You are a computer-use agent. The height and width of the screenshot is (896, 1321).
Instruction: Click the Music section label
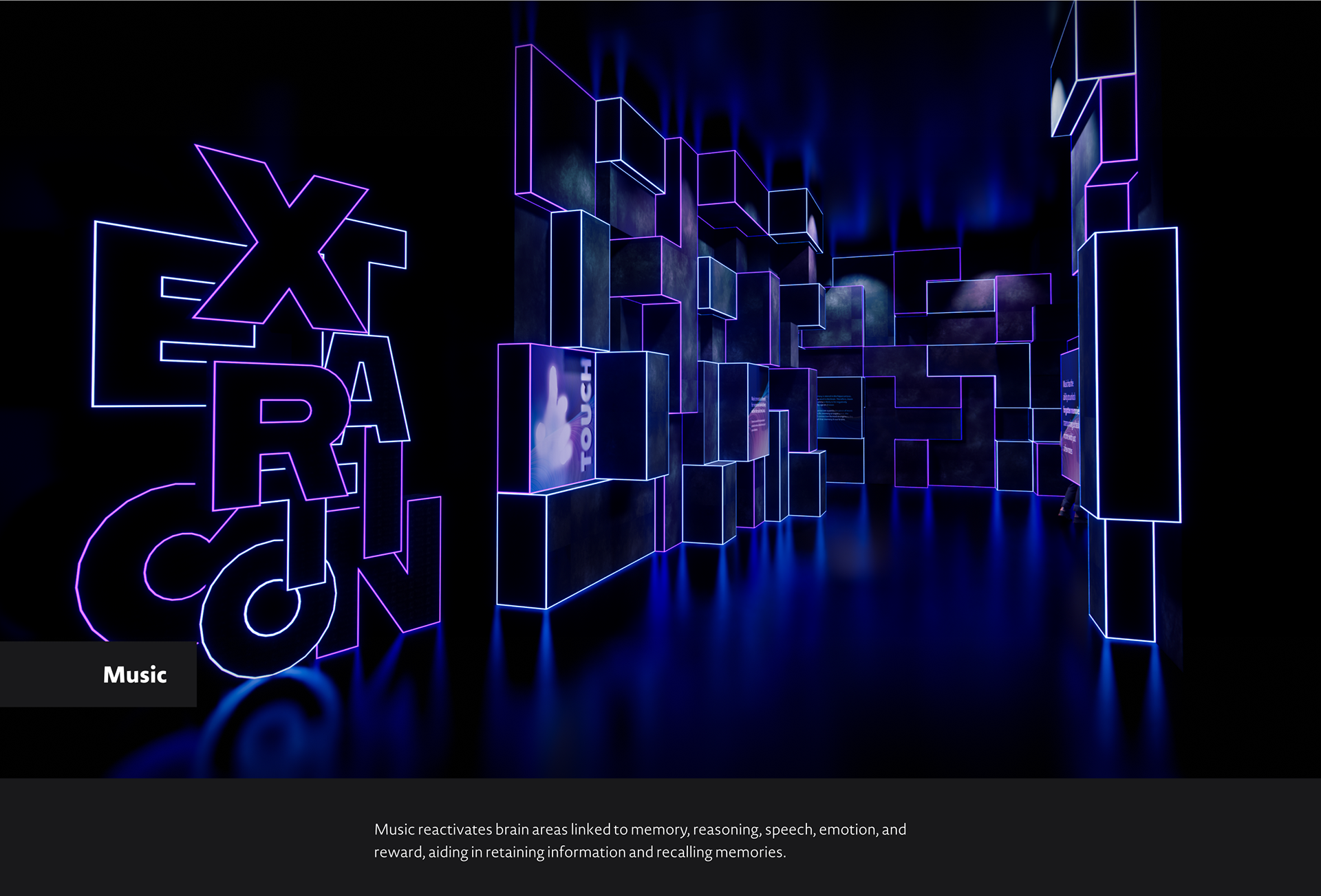135,675
